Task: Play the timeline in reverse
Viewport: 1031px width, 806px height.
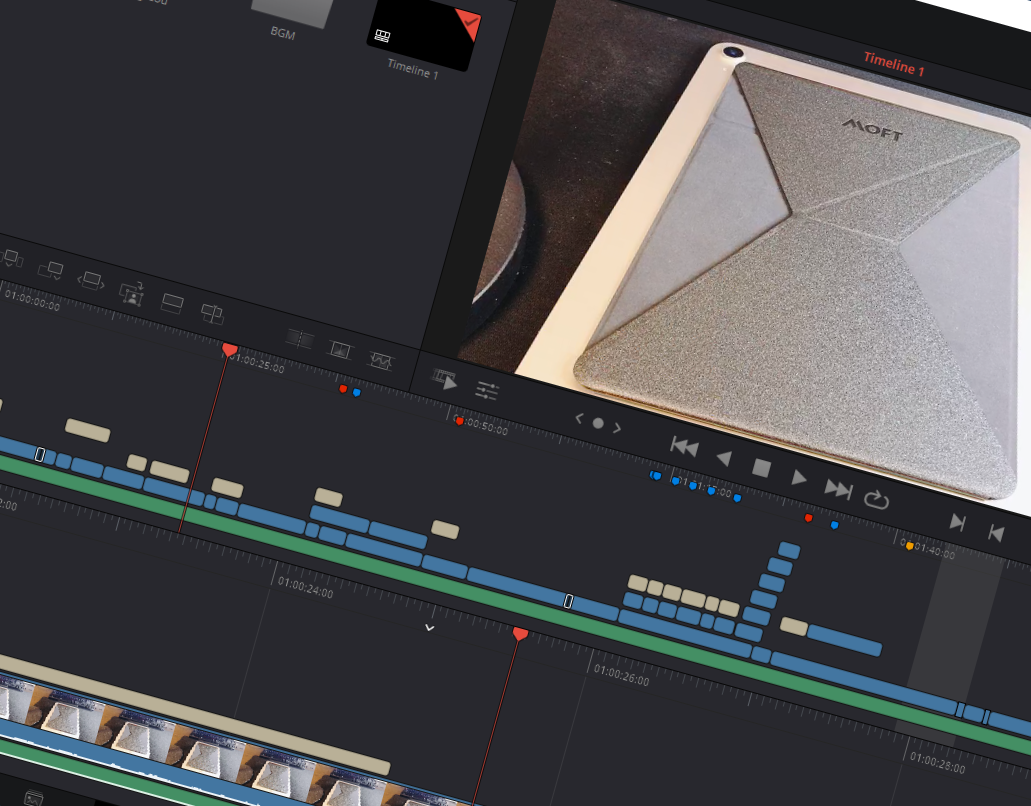Action: pyautogui.click(x=724, y=458)
